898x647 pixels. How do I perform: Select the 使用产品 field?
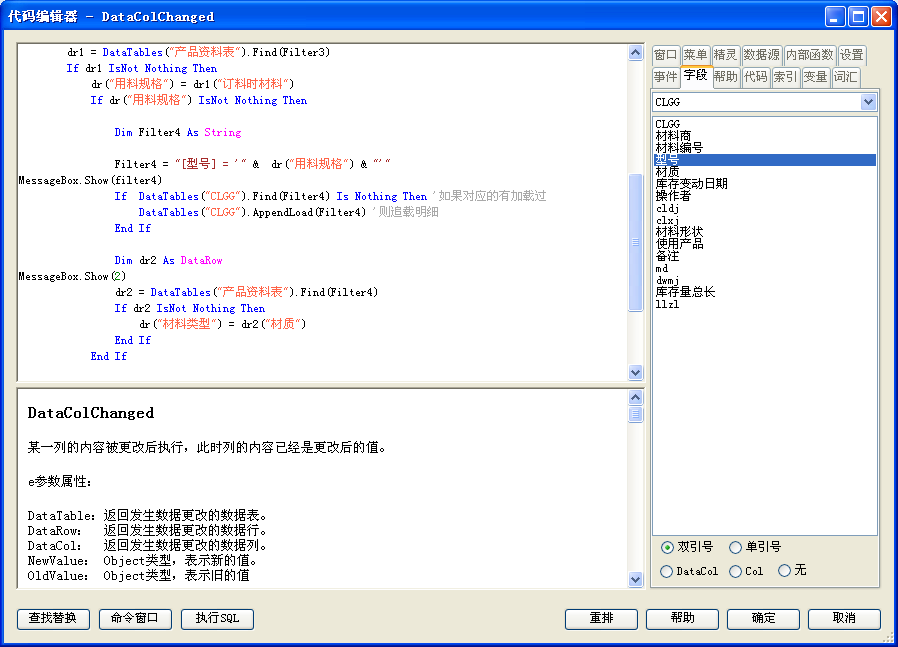click(x=765, y=244)
